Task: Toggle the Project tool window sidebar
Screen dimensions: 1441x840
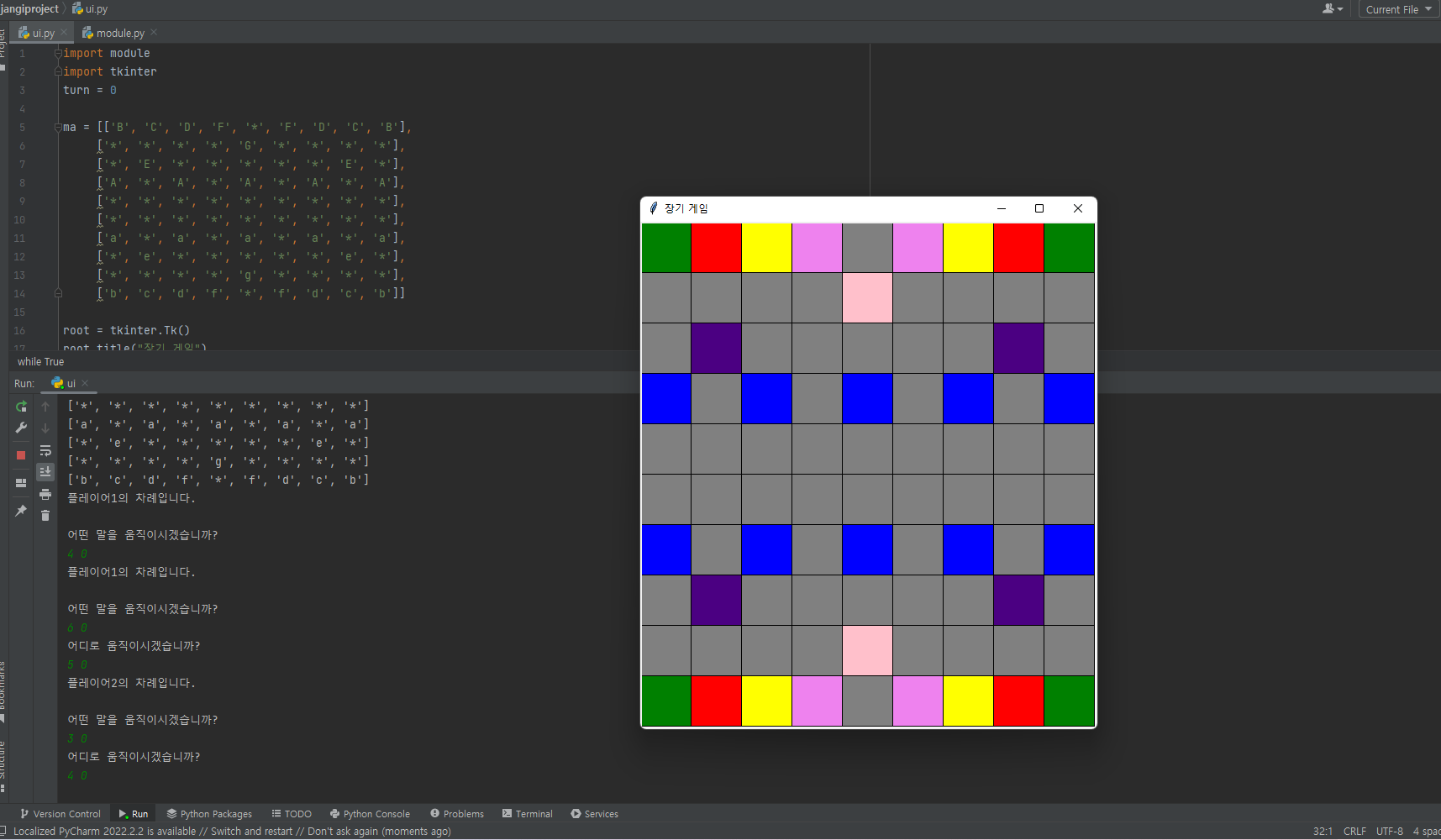Action: (x=3, y=46)
